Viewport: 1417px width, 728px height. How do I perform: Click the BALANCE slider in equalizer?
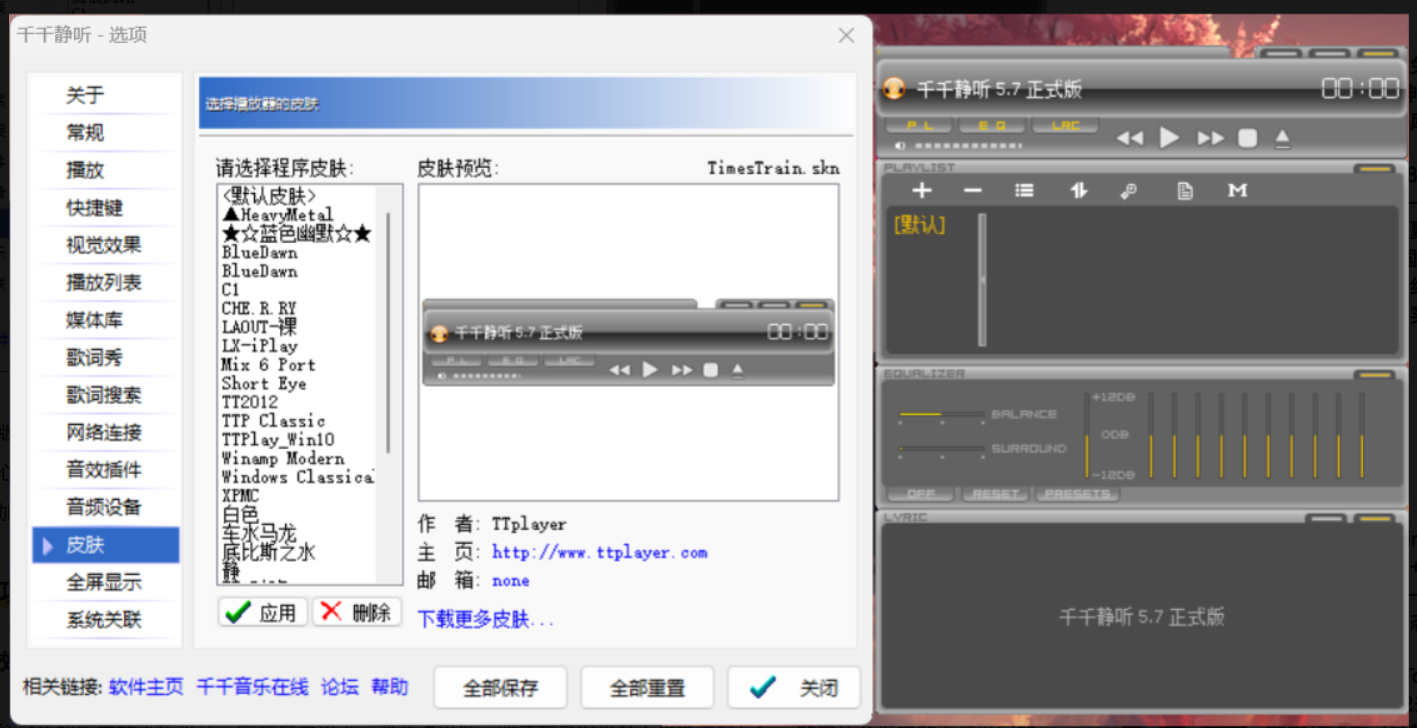(x=942, y=414)
